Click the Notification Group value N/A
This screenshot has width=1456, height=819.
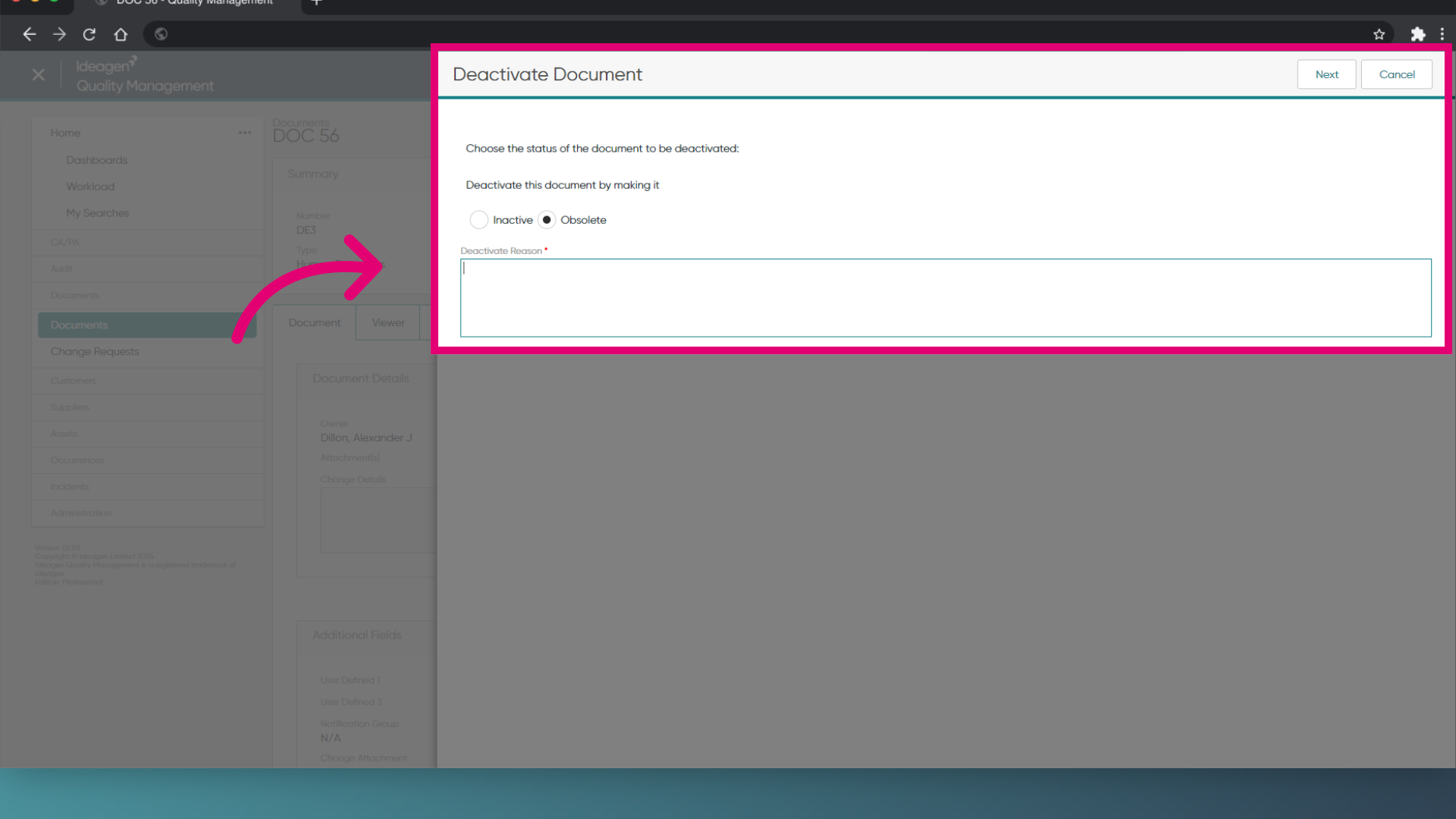pos(330,738)
